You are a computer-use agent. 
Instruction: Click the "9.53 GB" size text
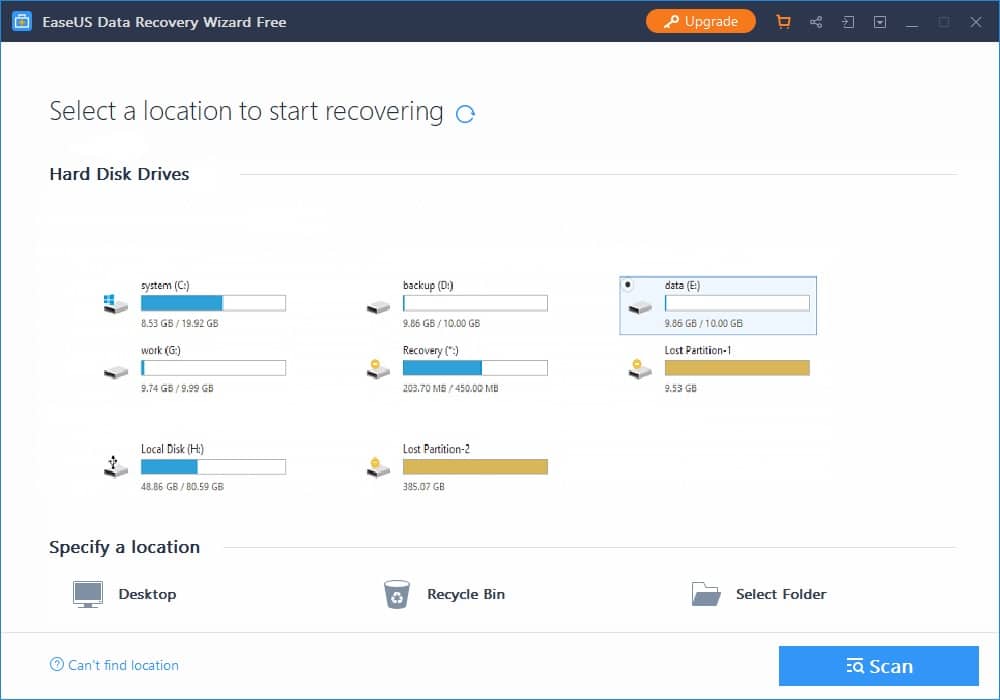click(x=680, y=388)
